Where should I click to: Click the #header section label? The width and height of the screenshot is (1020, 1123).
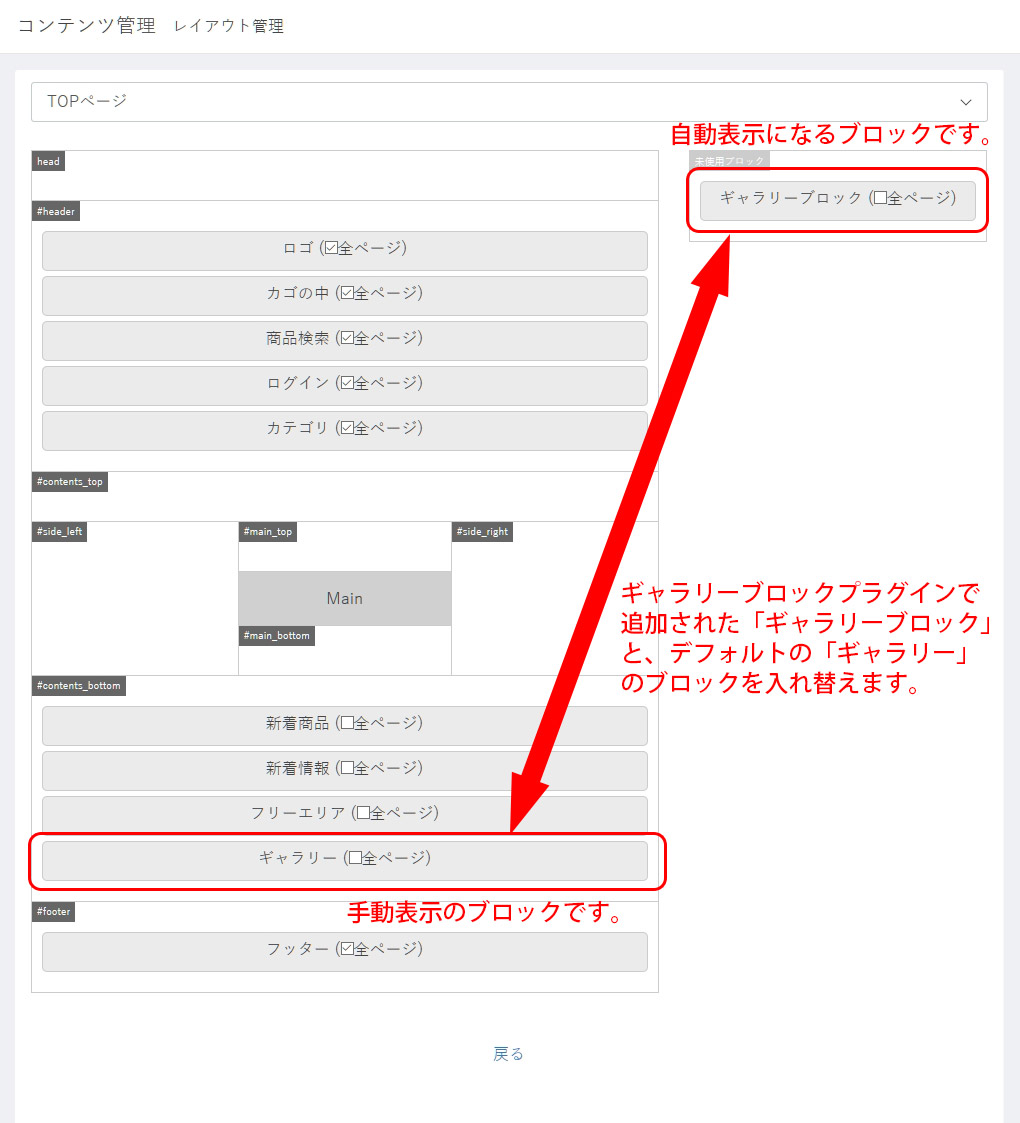click(x=56, y=211)
